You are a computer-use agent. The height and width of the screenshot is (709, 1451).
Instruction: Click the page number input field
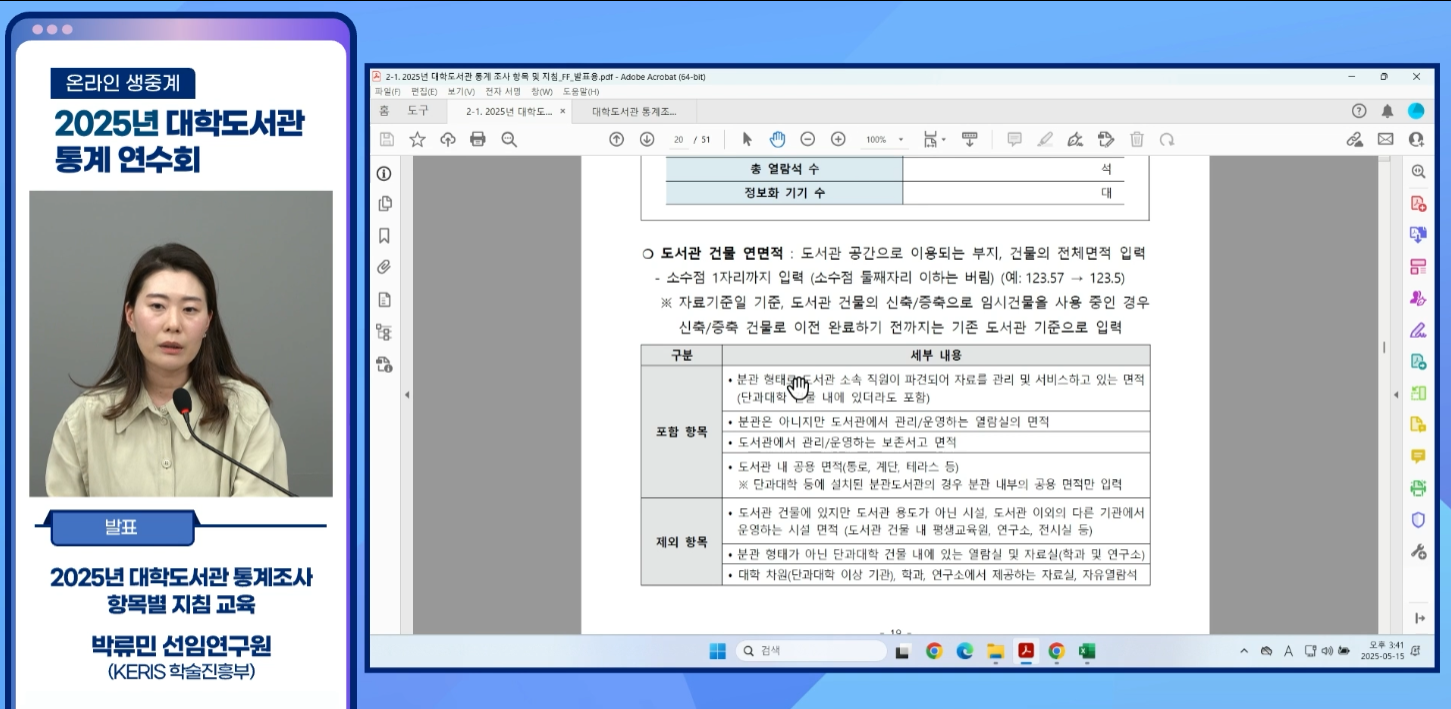pyautogui.click(x=680, y=139)
